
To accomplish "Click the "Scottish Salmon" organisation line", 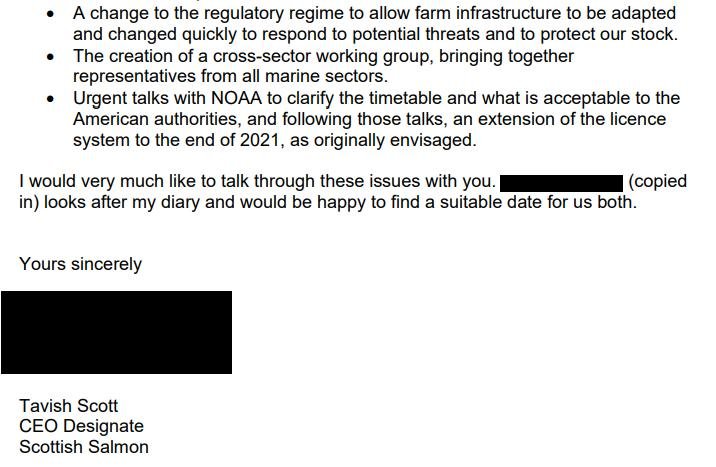I will [x=84, y=447].
